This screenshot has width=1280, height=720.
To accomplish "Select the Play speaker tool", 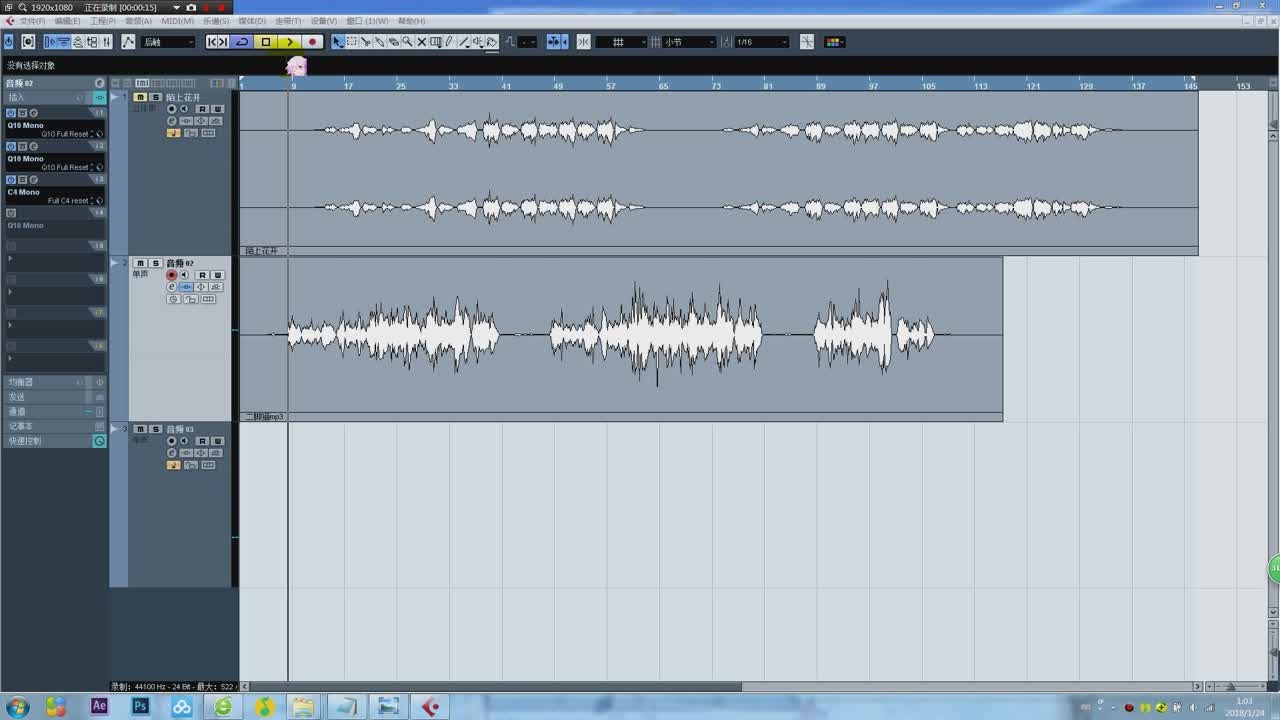I will [x=478, y=42].
